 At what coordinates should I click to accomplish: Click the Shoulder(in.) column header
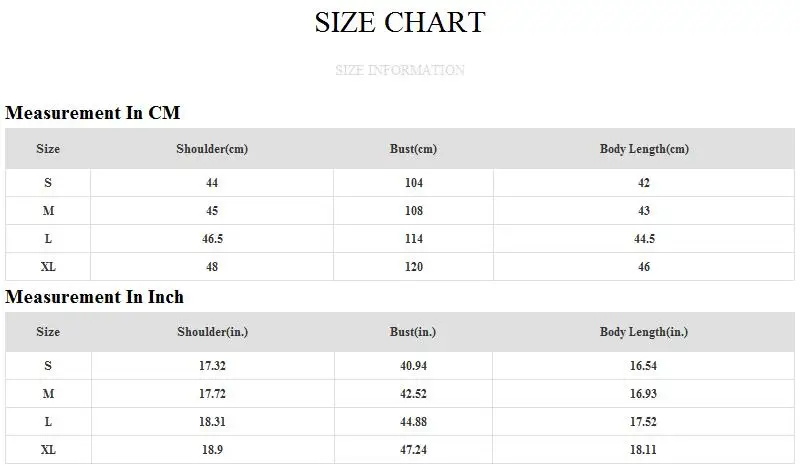click(211, 332)
